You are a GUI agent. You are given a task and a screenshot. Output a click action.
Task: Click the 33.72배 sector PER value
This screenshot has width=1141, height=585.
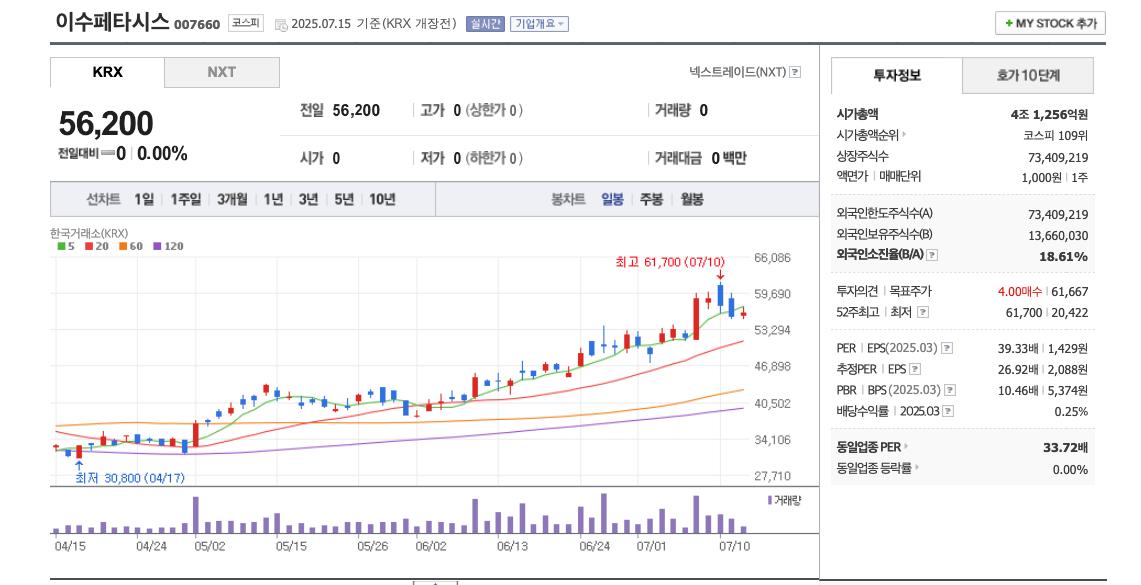[x=1065, y=447]
